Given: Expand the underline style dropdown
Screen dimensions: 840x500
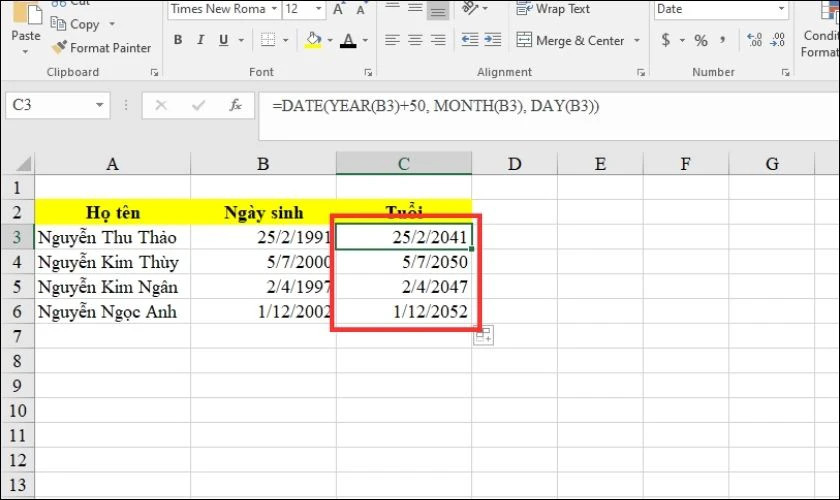Looking at the screenshot, I should 241,40.
